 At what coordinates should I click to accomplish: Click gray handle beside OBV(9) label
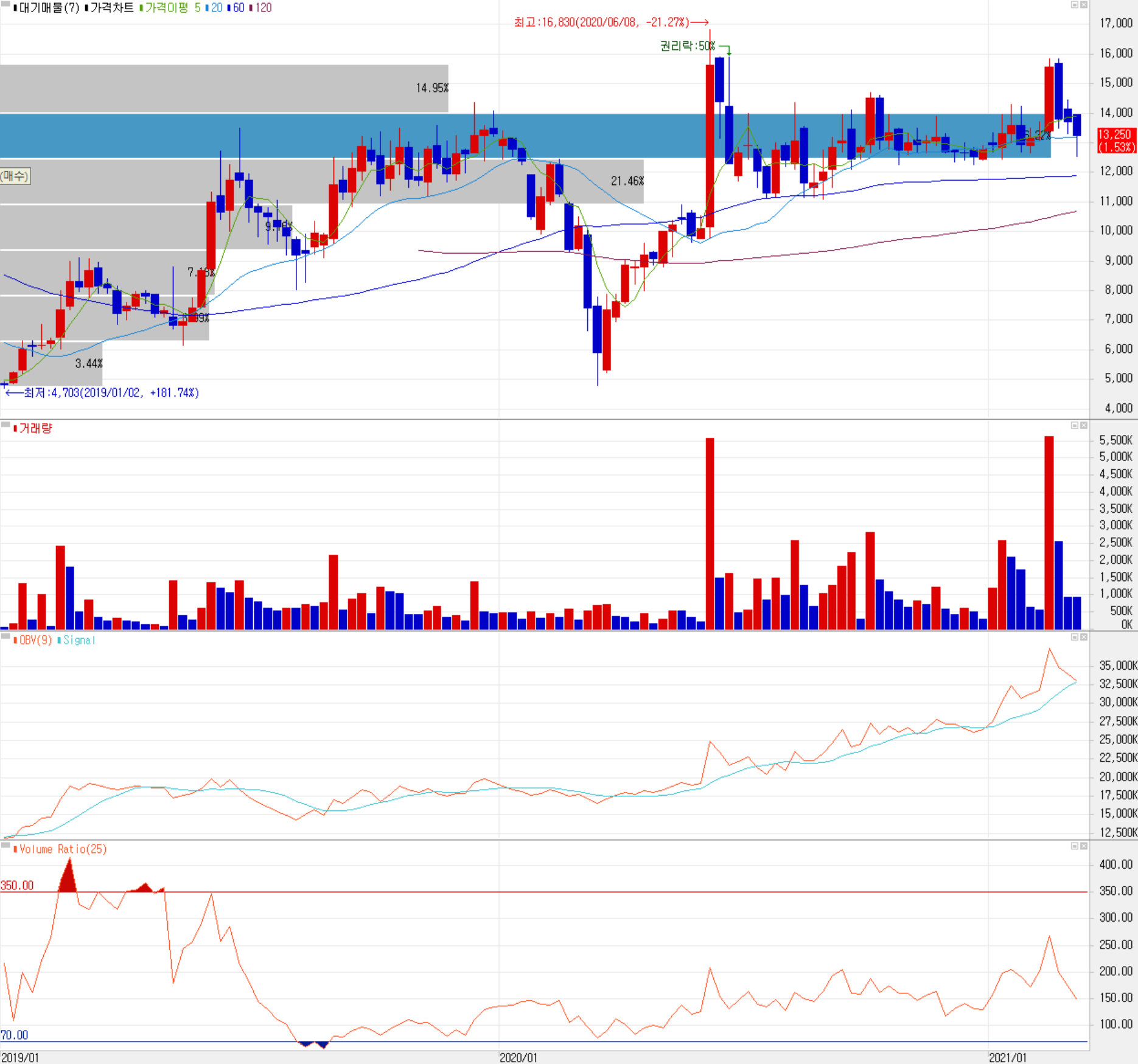click(x=5, y=636)
